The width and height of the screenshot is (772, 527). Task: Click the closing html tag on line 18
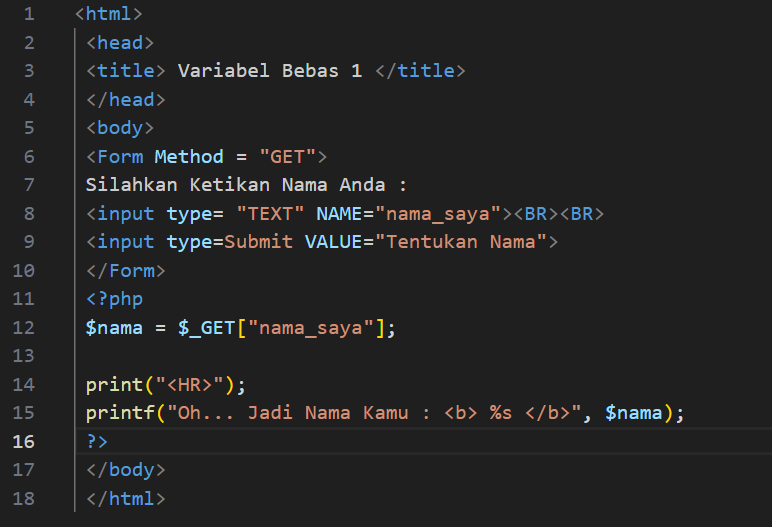pos(126,498)
